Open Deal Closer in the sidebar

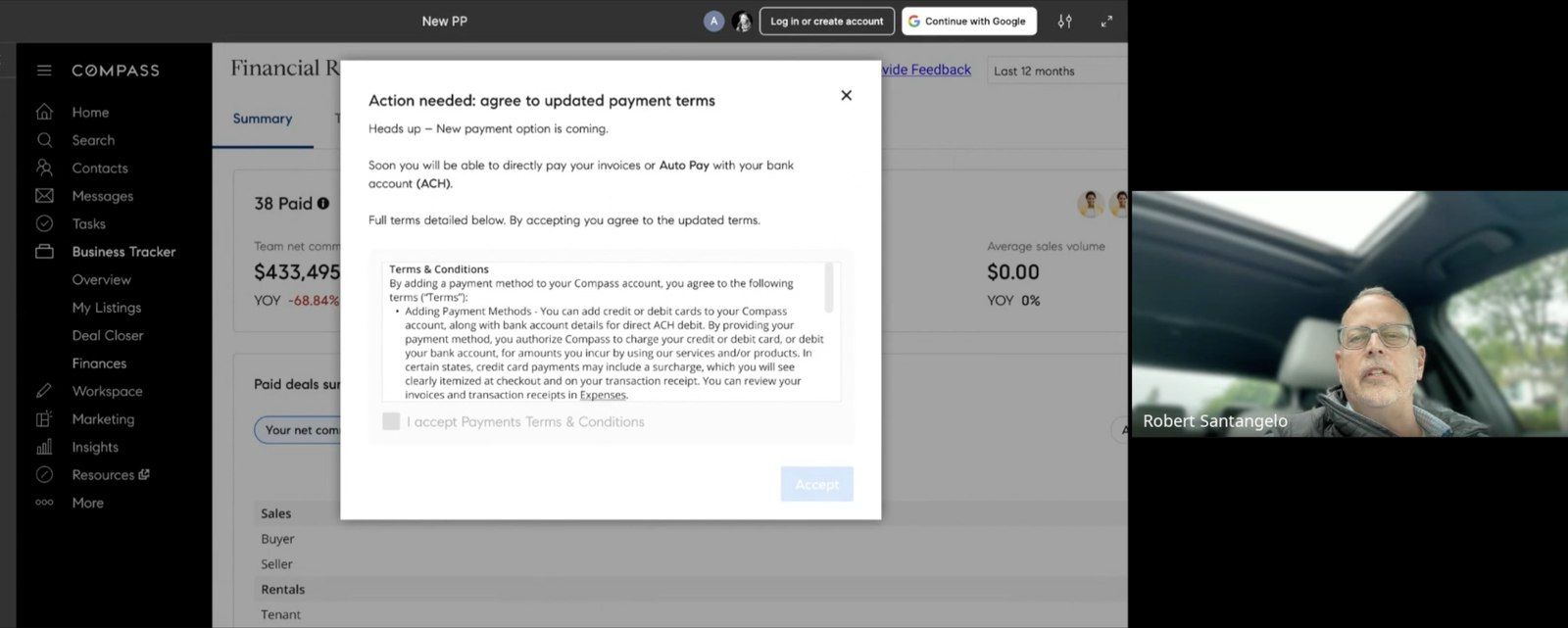pos(108,335)
